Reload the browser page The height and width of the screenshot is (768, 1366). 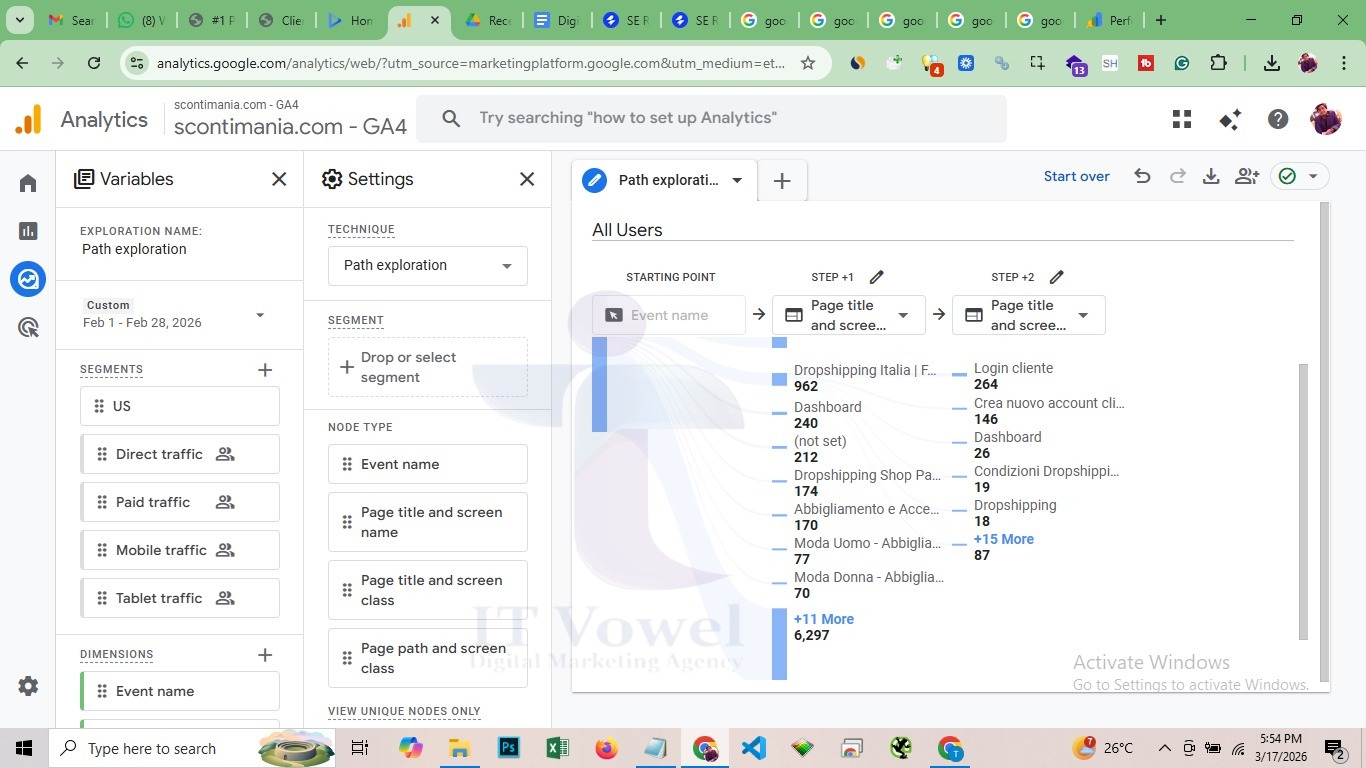(x=94, y=63)
